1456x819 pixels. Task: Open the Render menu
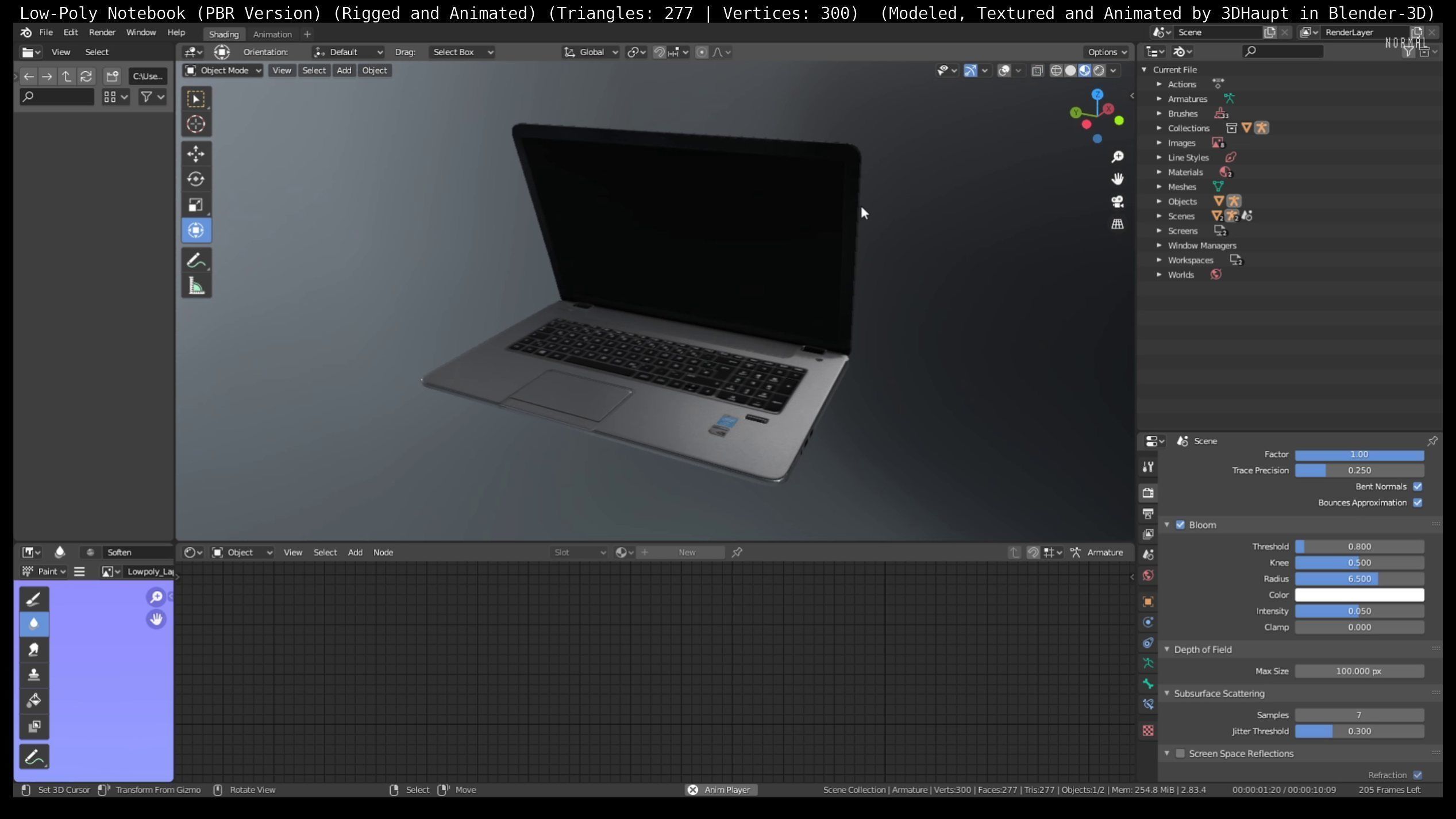click(x=102, y=32)
